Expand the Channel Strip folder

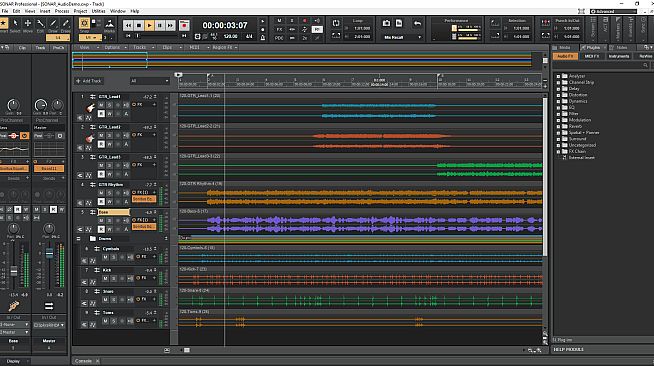pyautogui.click(x=558, y=83)
